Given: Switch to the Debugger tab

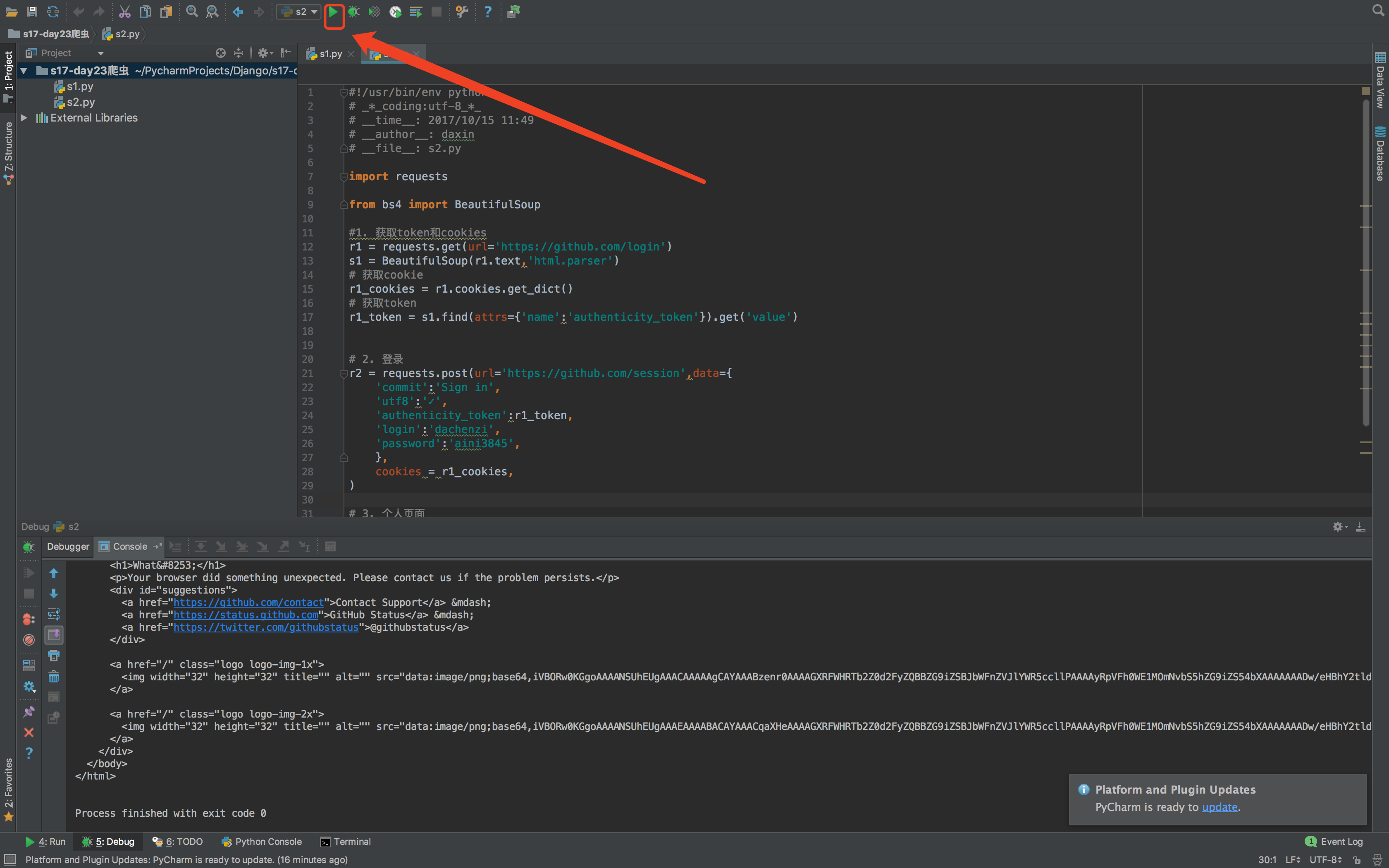Looking at the screenshot, I should (68, 546).
